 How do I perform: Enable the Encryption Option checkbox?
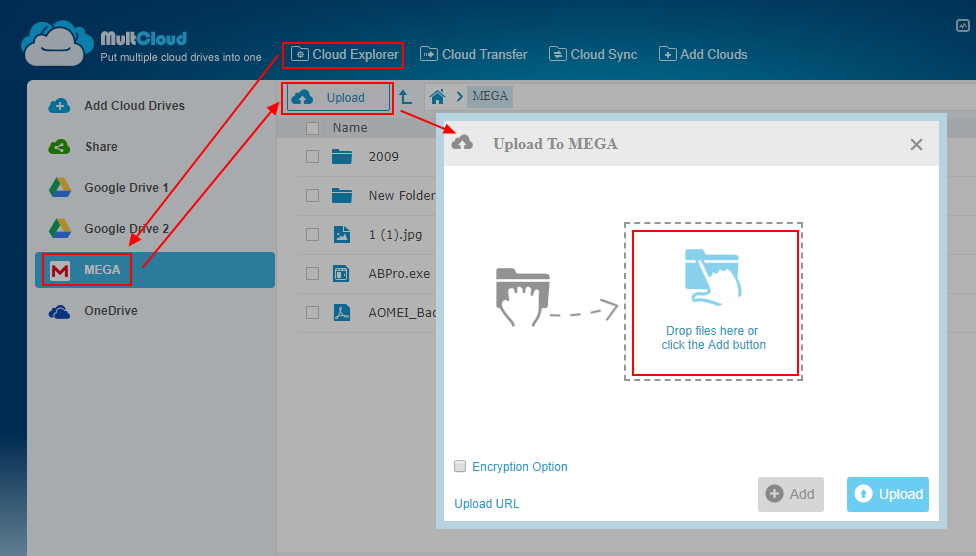[x=460, y=466]
